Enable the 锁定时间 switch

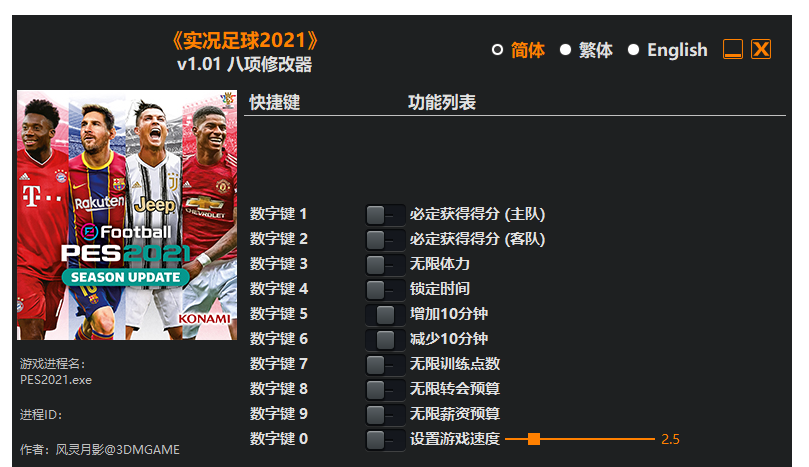(x=385, y=289)
